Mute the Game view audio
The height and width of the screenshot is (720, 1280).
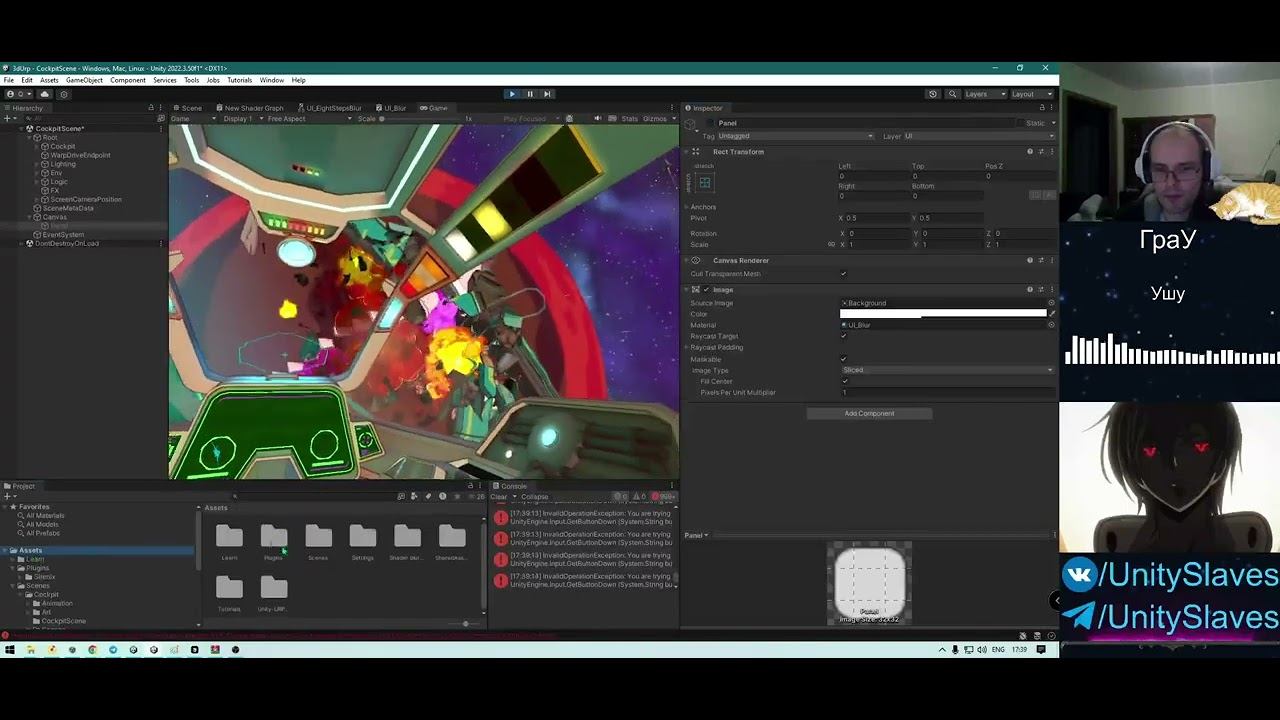pos(598,119)
